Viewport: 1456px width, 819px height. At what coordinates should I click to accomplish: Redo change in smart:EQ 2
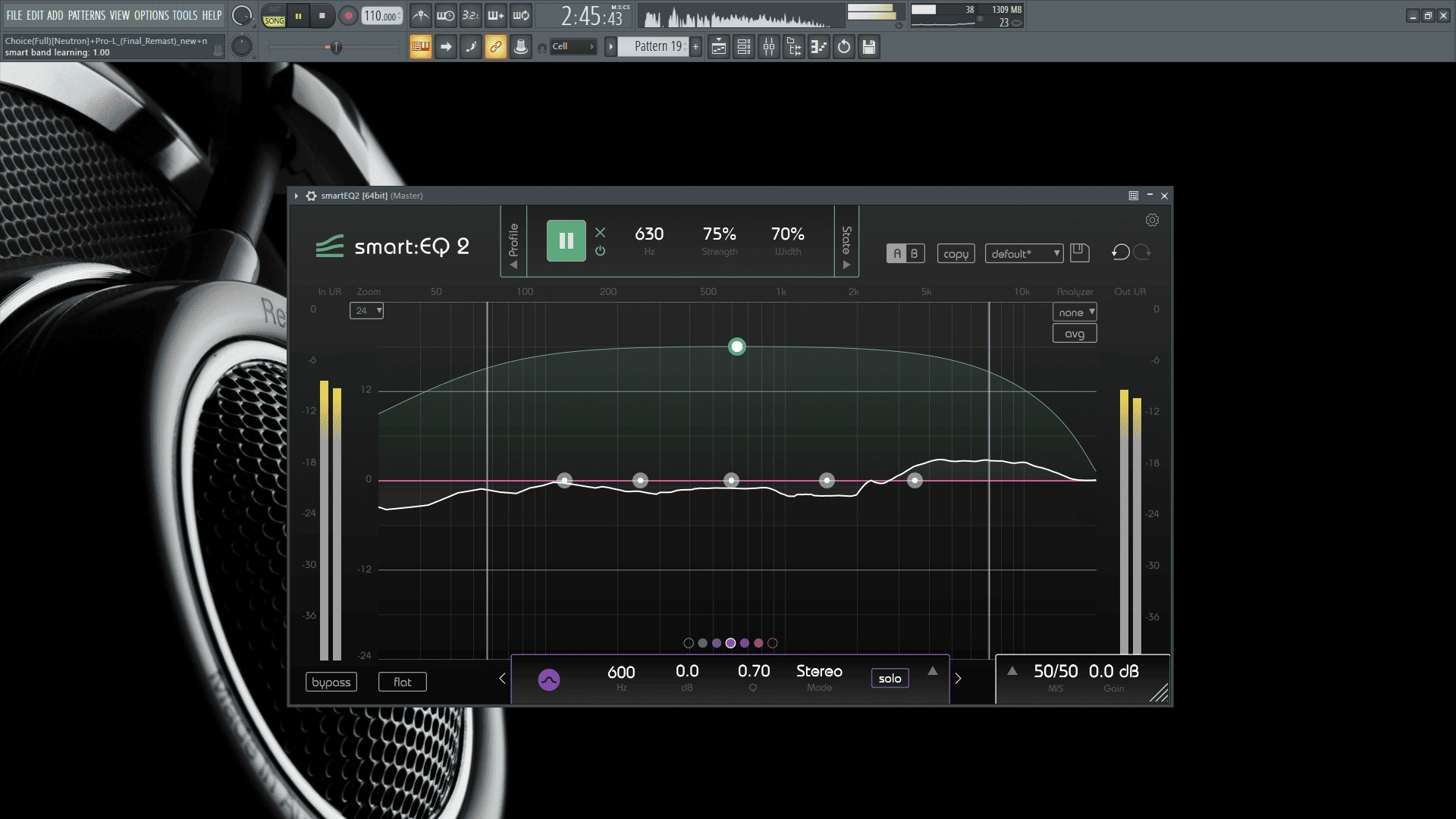coord(1142,253)
